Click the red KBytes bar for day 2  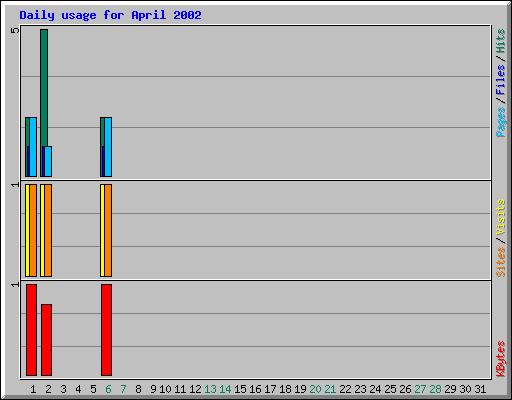[x=46, y=340]
